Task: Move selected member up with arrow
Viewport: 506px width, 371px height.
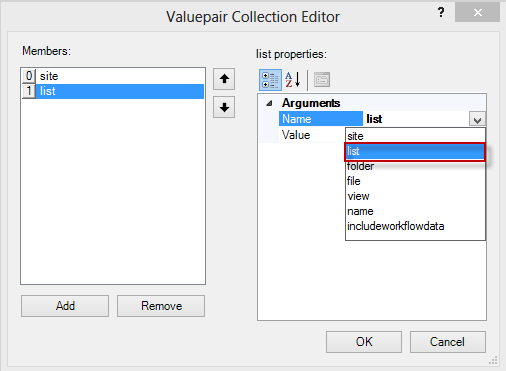Action: click(224, 79)
